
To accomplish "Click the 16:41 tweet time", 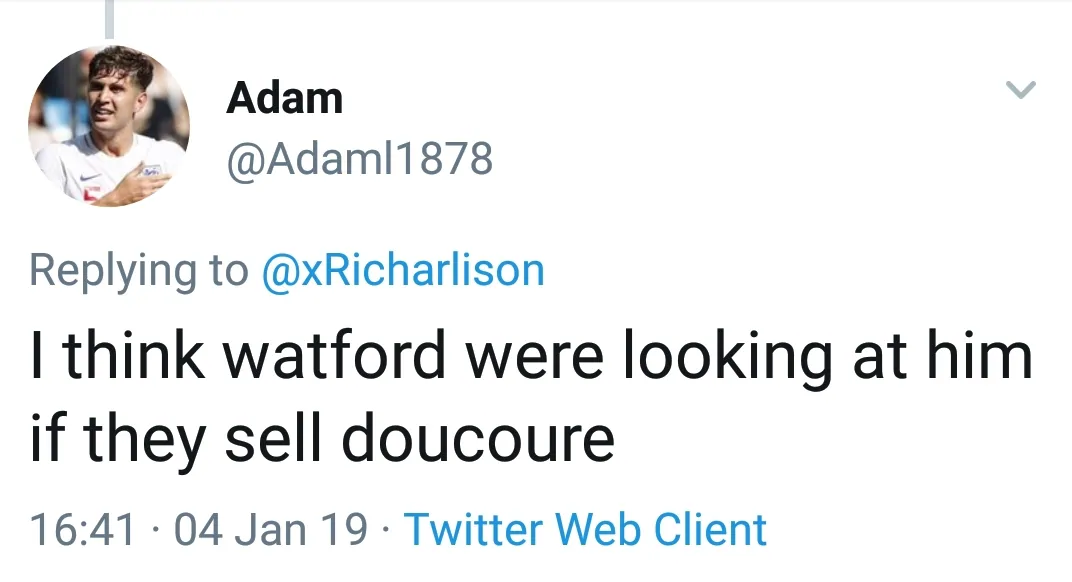I will click(82, 529).
